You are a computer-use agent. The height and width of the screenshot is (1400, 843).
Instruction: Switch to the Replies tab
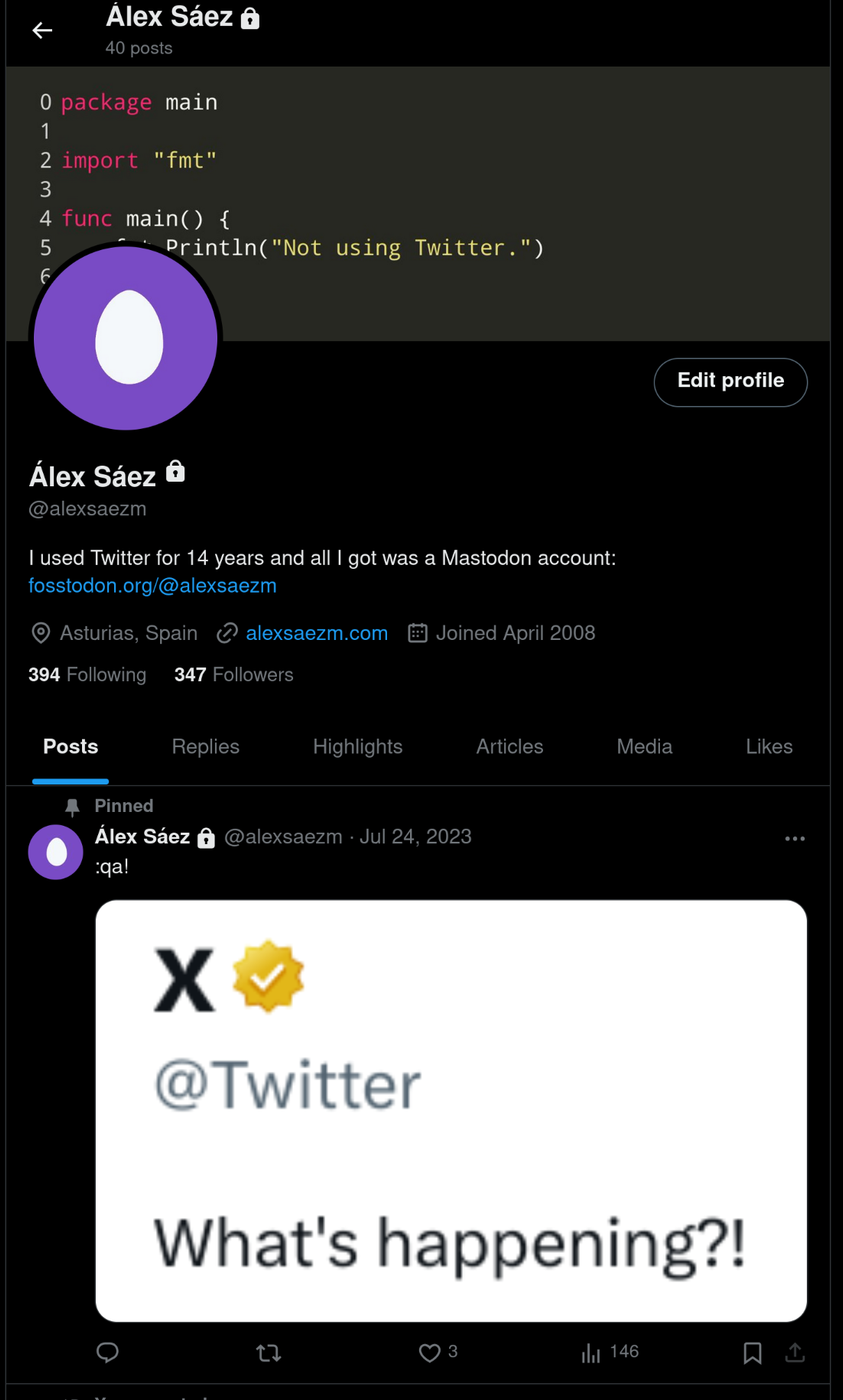click(x=205, y=746)
